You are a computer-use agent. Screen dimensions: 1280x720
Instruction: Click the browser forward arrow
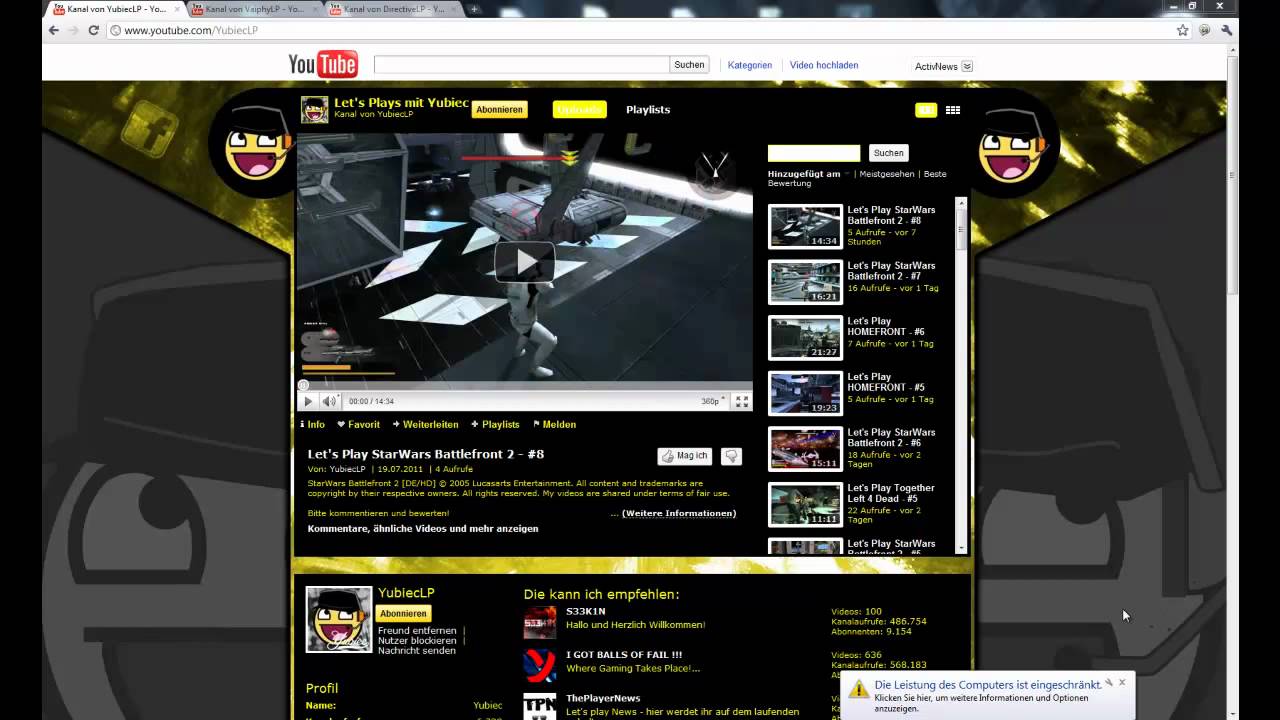[x=74, y=30]
